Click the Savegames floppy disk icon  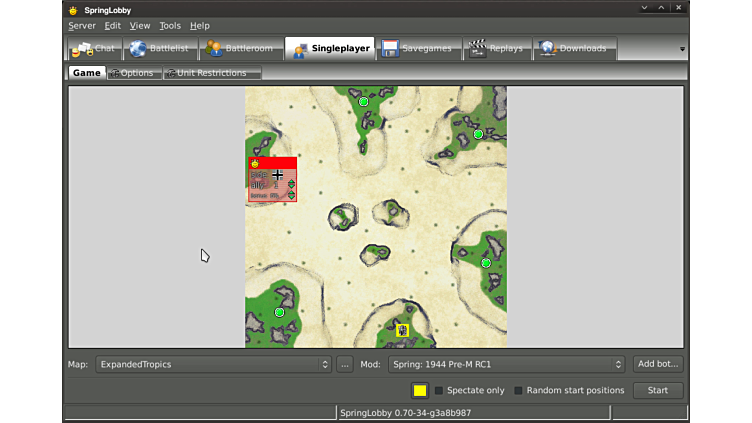391,49
